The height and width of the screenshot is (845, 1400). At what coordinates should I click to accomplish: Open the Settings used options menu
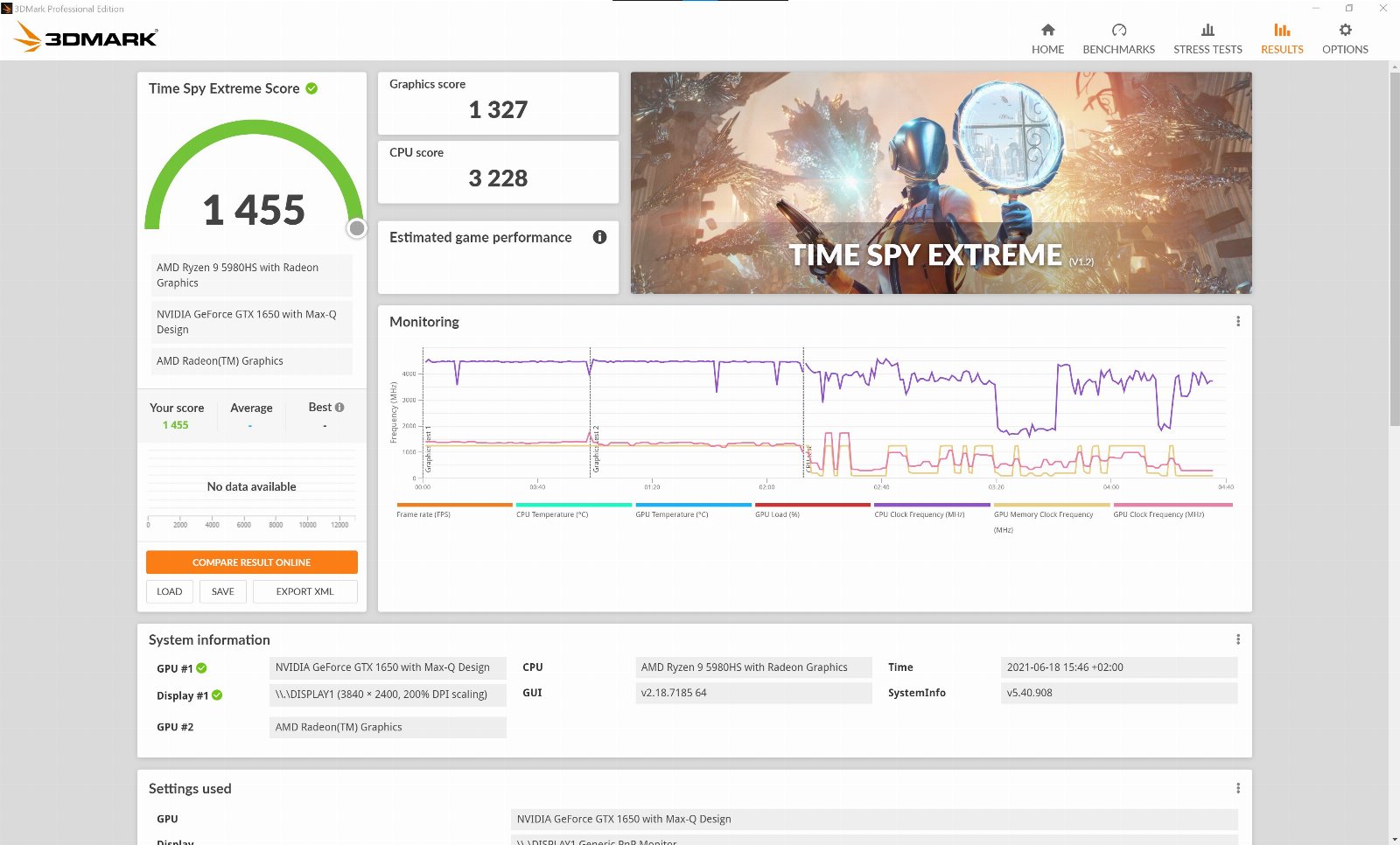(1238, 788)
